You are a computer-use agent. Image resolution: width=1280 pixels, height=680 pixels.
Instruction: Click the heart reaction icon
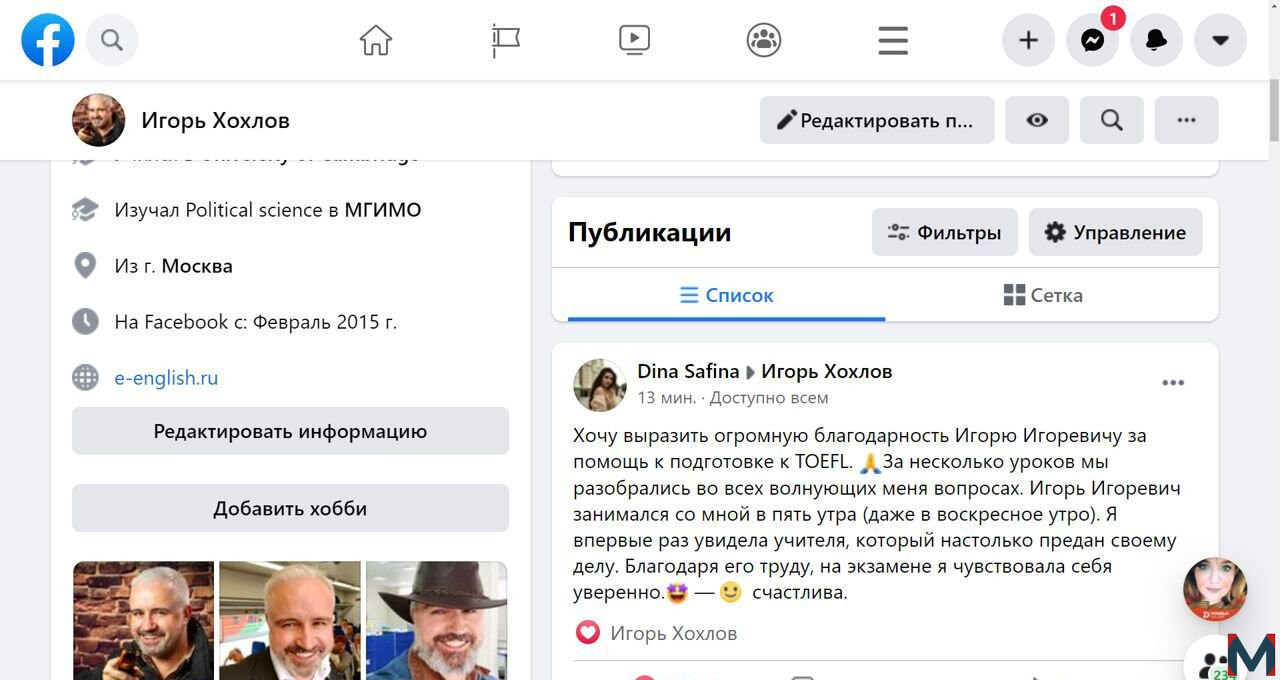tap(587, 633)
